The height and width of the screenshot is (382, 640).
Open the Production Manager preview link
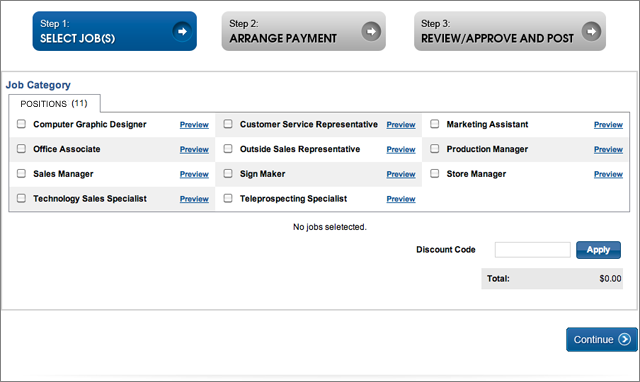click(608, 150)
